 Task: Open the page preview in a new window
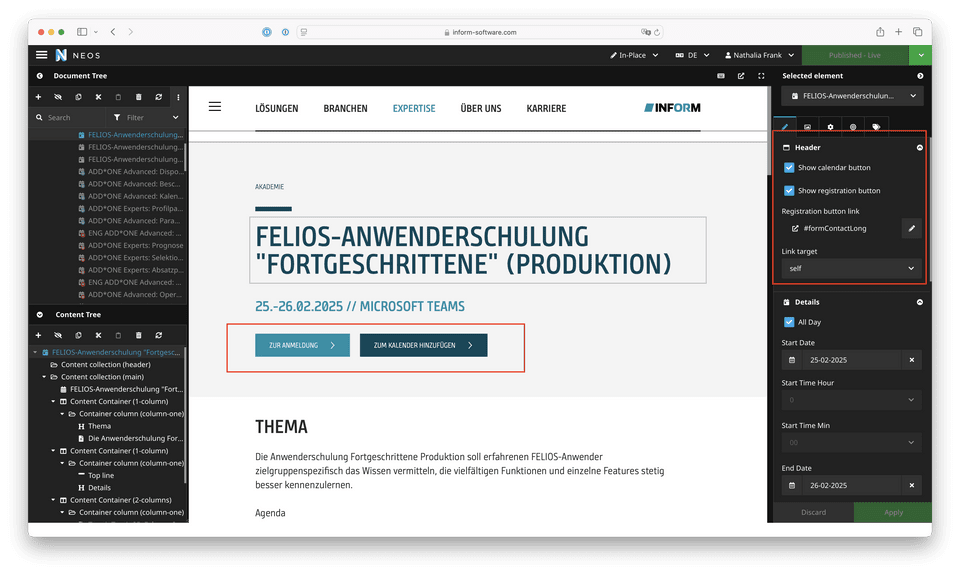pyautogui.click(x=741, y=76)
